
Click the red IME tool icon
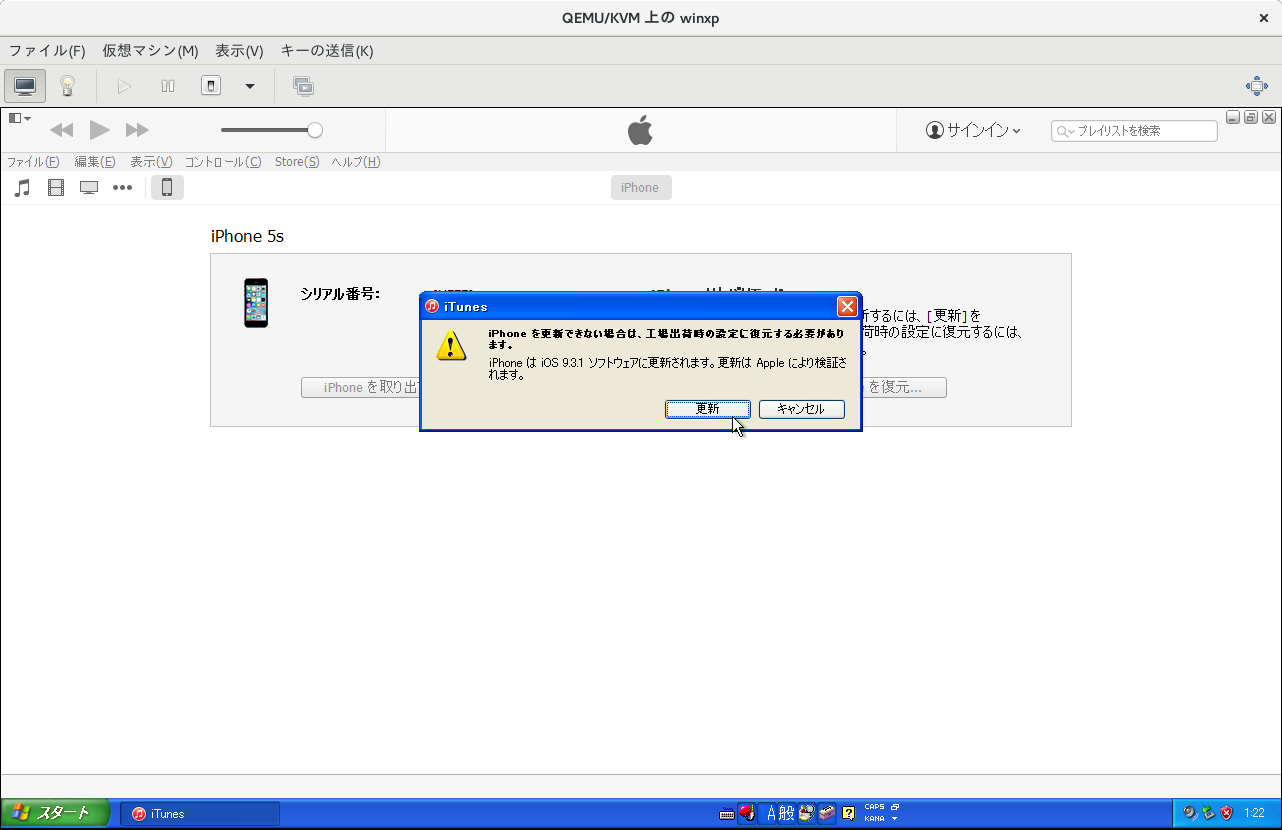click(747, 813)
